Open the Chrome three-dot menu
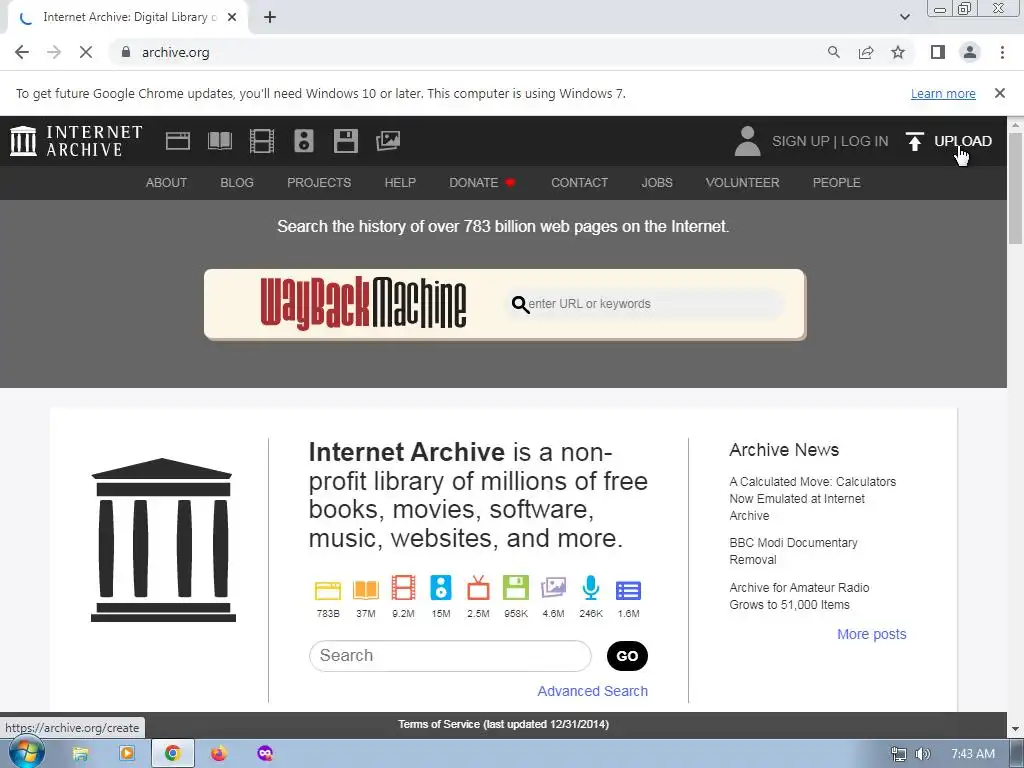The width and height of the screenshot is (1024, 768). tap(1002, 52)
